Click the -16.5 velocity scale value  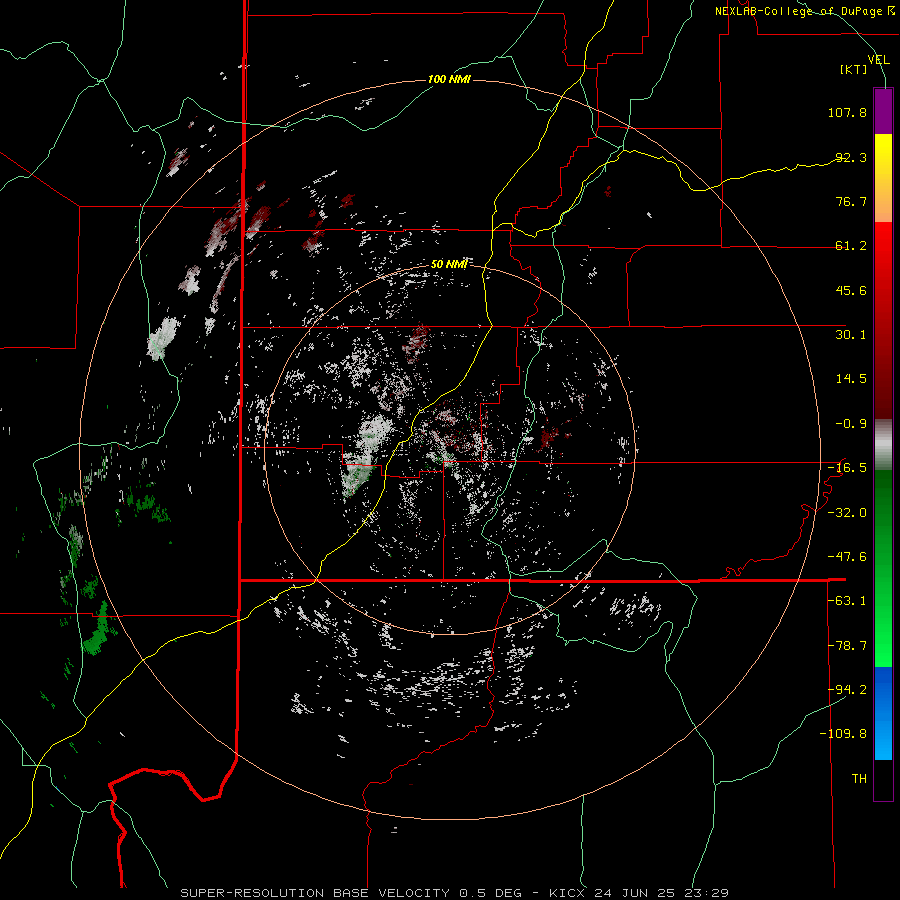click(847, 468)
